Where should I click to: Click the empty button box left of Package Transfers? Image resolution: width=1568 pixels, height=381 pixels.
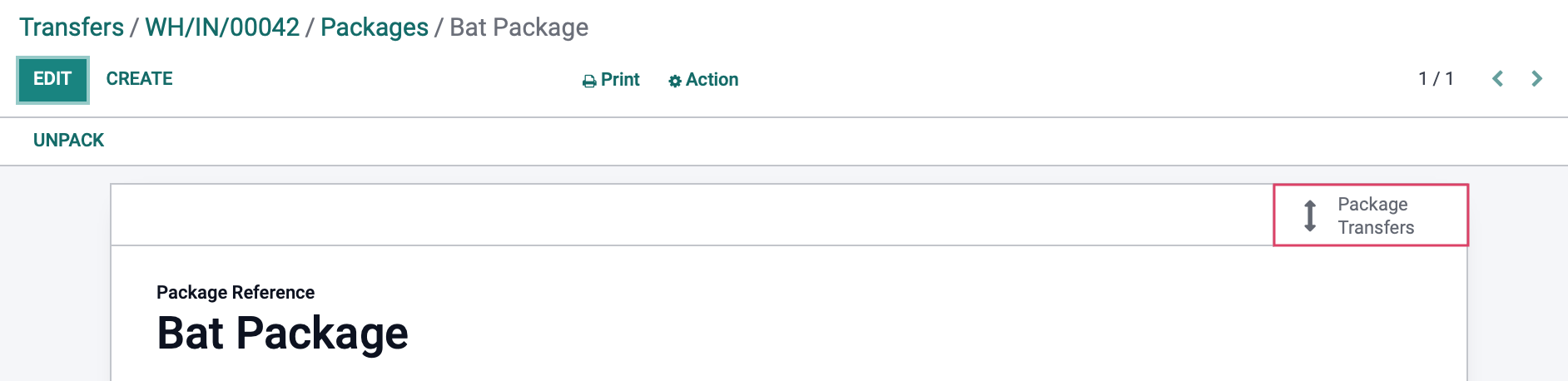click(692, 215)
